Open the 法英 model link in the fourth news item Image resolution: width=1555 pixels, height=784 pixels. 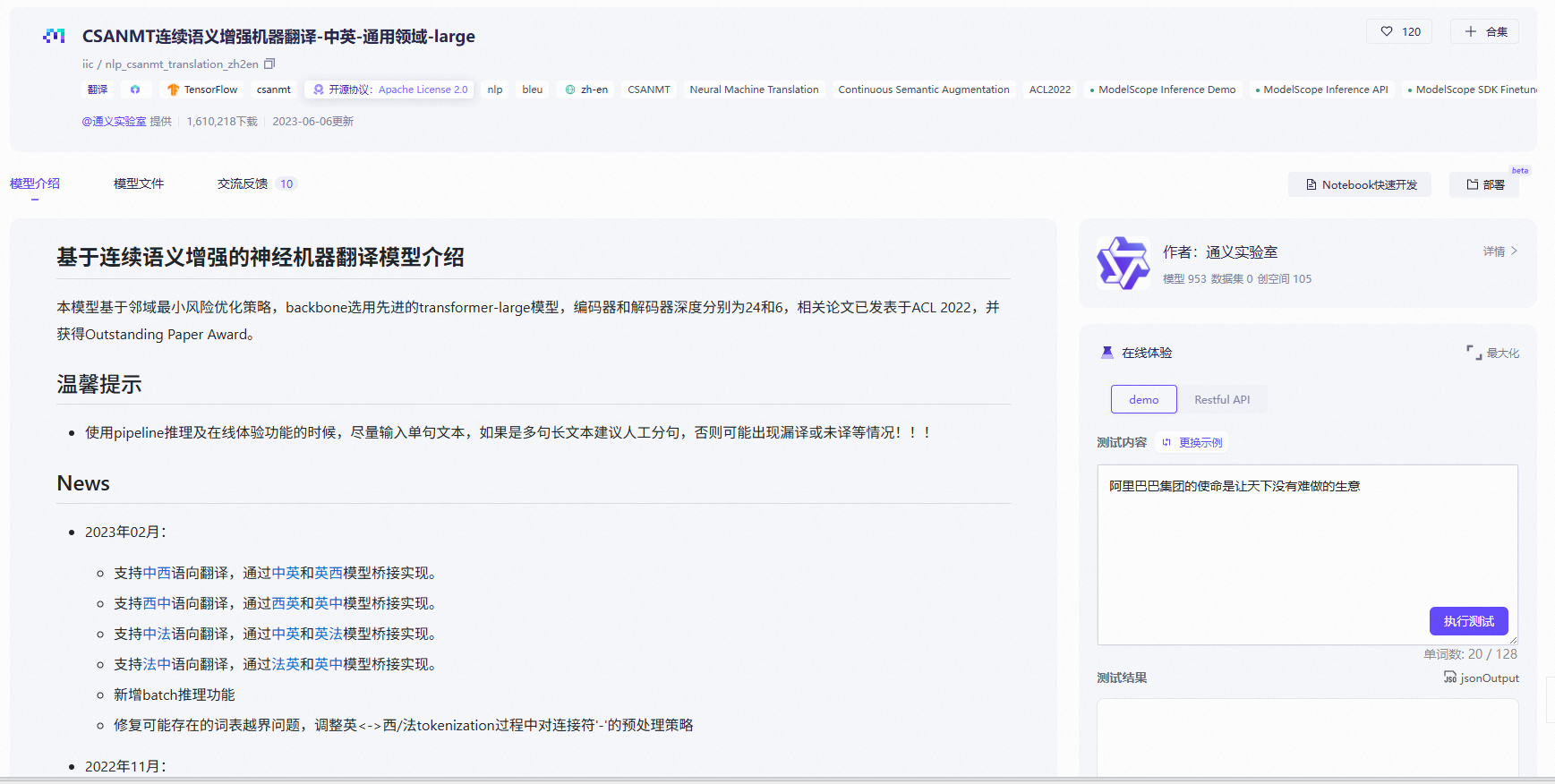point(286,664)
